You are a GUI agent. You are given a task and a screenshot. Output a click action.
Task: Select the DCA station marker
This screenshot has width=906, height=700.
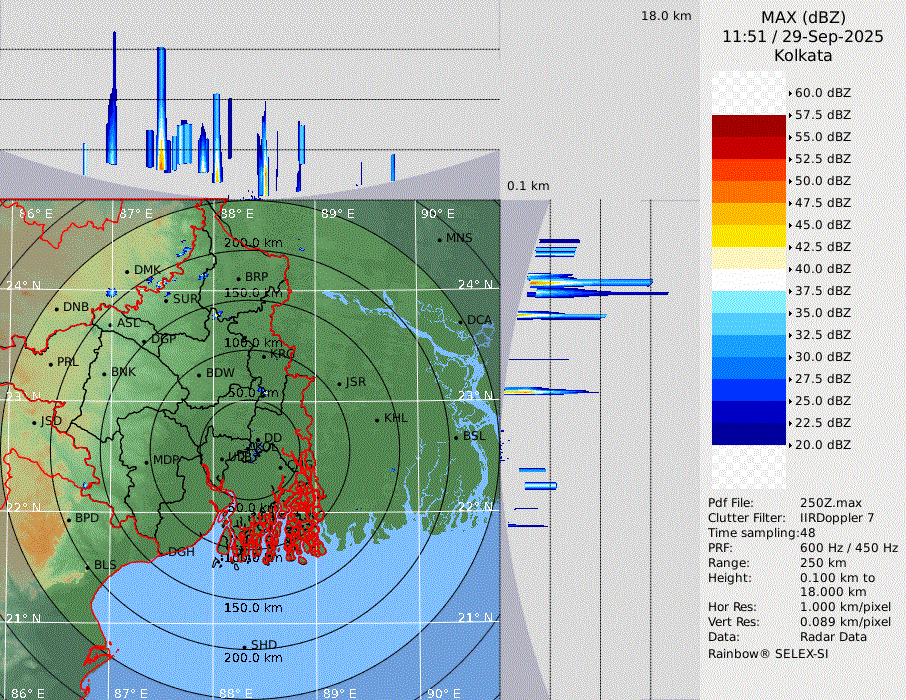click(x=461, y=321)
